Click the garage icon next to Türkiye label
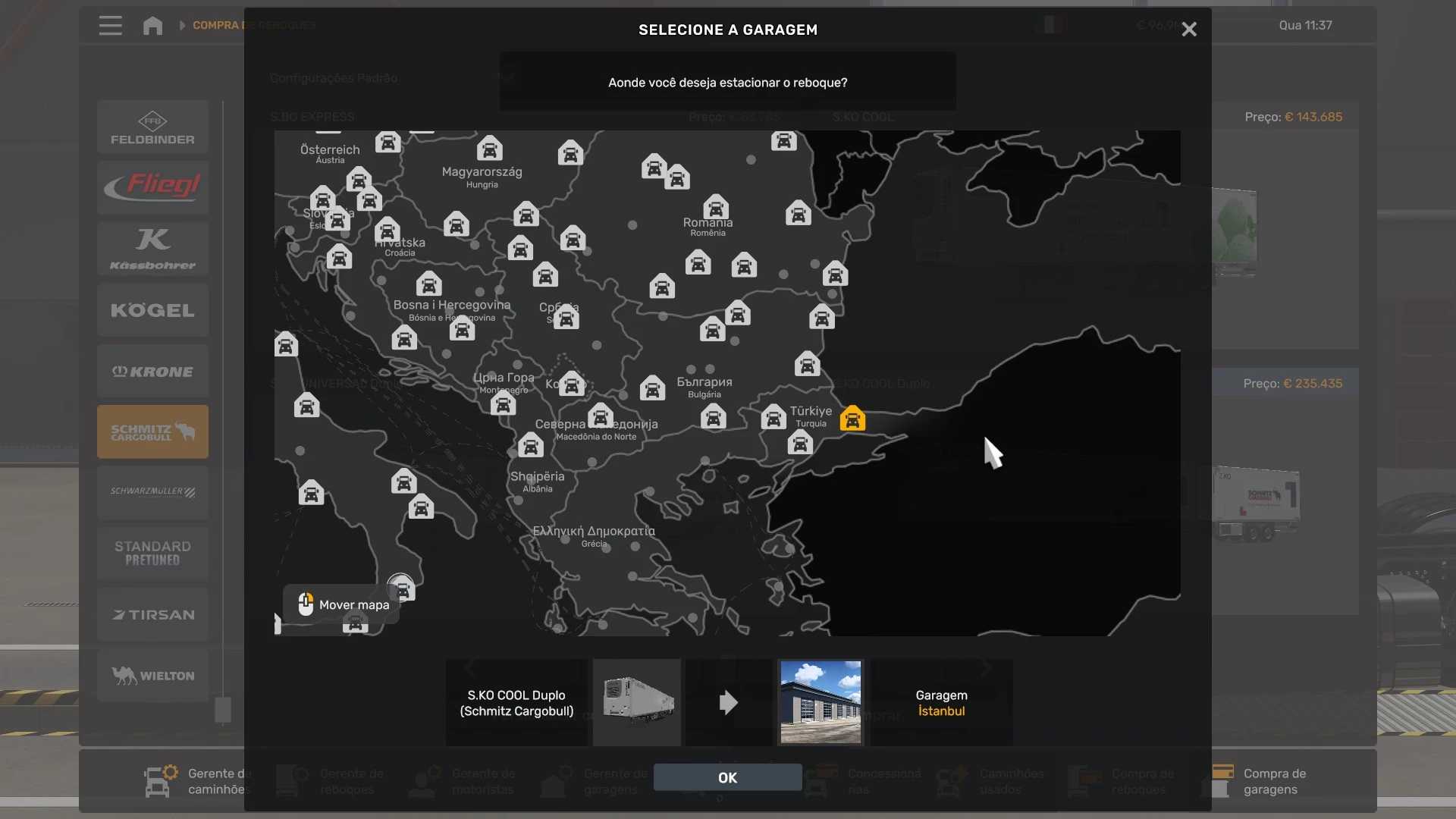 coord(773,417)
